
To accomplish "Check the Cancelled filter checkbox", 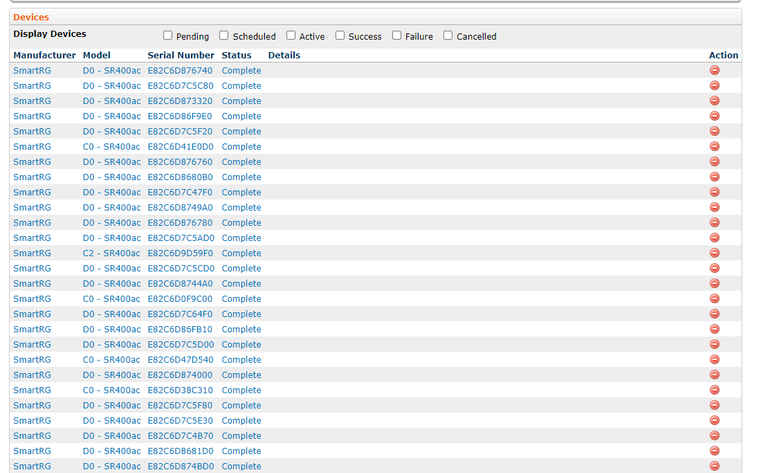I will [x=448, y=35].
